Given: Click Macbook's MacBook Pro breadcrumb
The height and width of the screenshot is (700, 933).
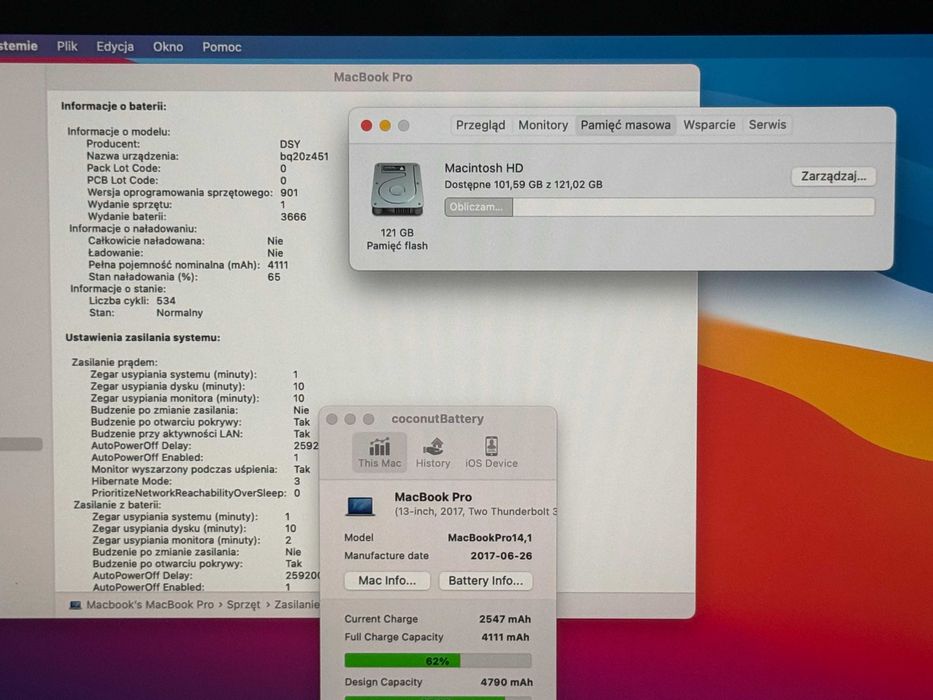Looking at the screenshot, I should tap(150, 605).
